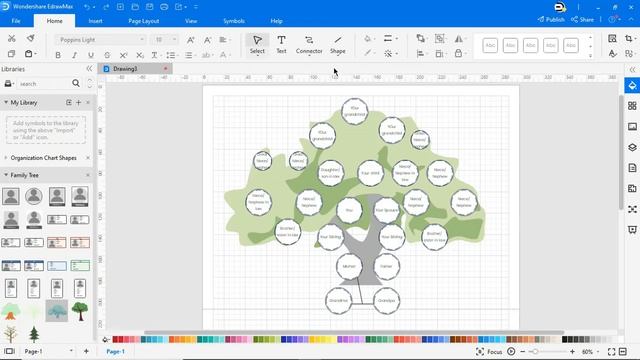Open the Fill style panel icon on right
Image resolution: width=640 pixels, height=360 pixels.
coord(632,86)
